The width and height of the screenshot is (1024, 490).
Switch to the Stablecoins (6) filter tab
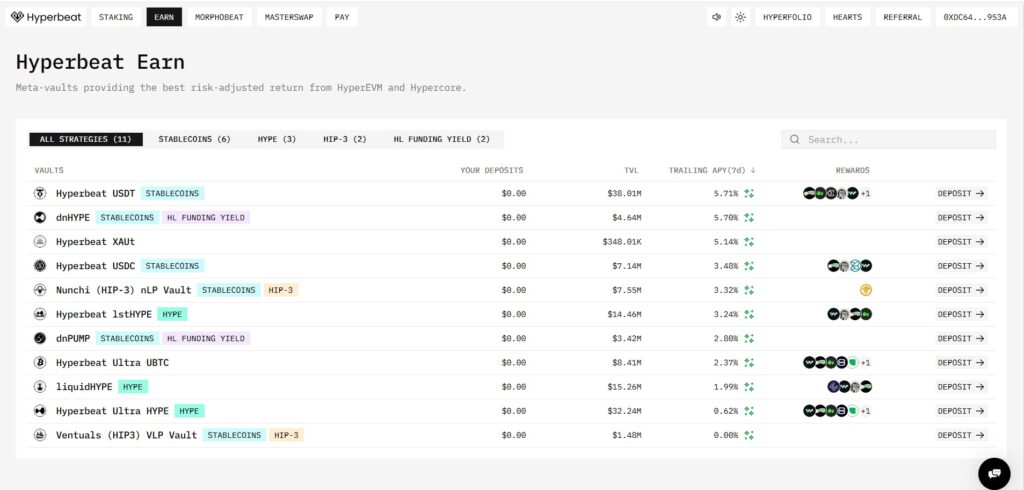point(194,139)
